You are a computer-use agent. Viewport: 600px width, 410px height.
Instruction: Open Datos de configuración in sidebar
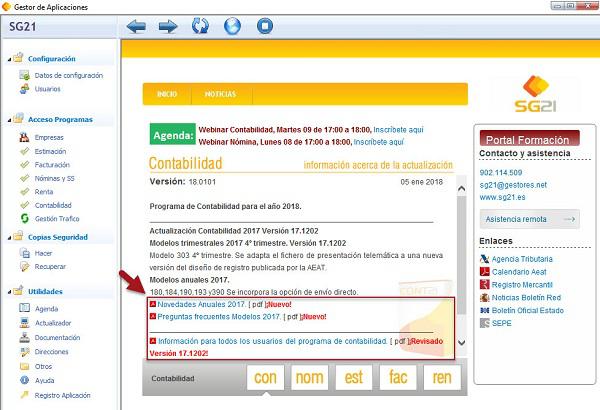[68, 75]
